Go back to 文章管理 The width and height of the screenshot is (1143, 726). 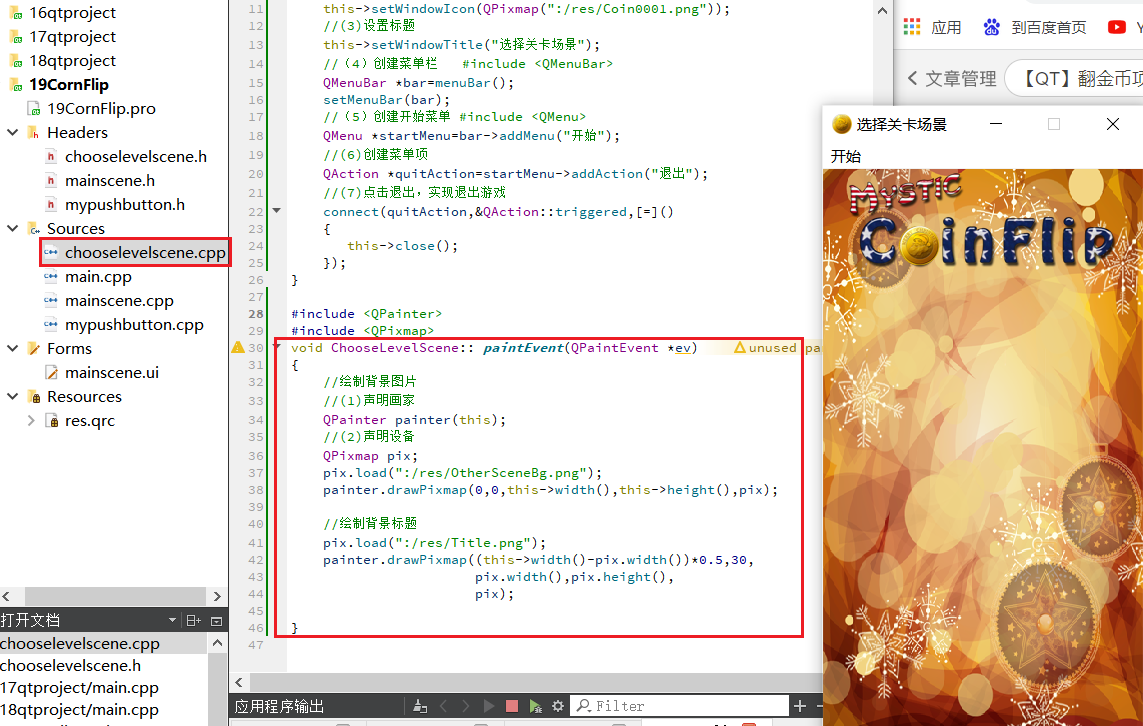point(952,78)
